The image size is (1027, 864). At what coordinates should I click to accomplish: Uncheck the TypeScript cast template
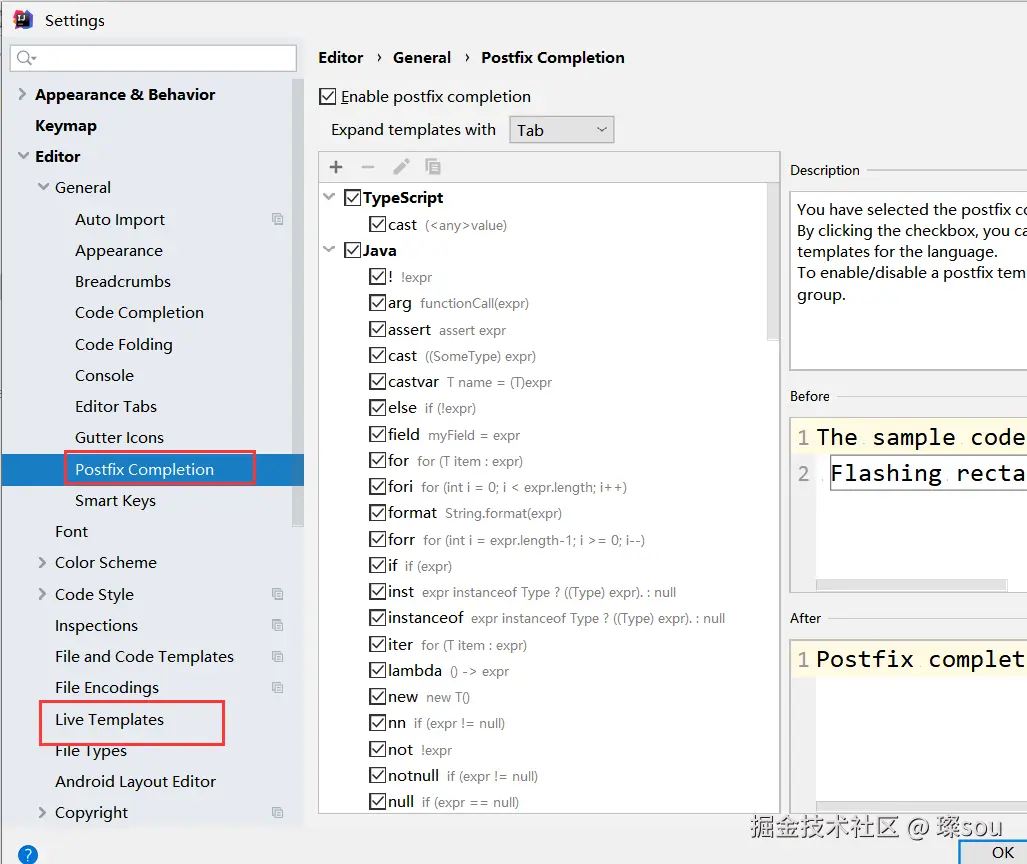[377, 225]
